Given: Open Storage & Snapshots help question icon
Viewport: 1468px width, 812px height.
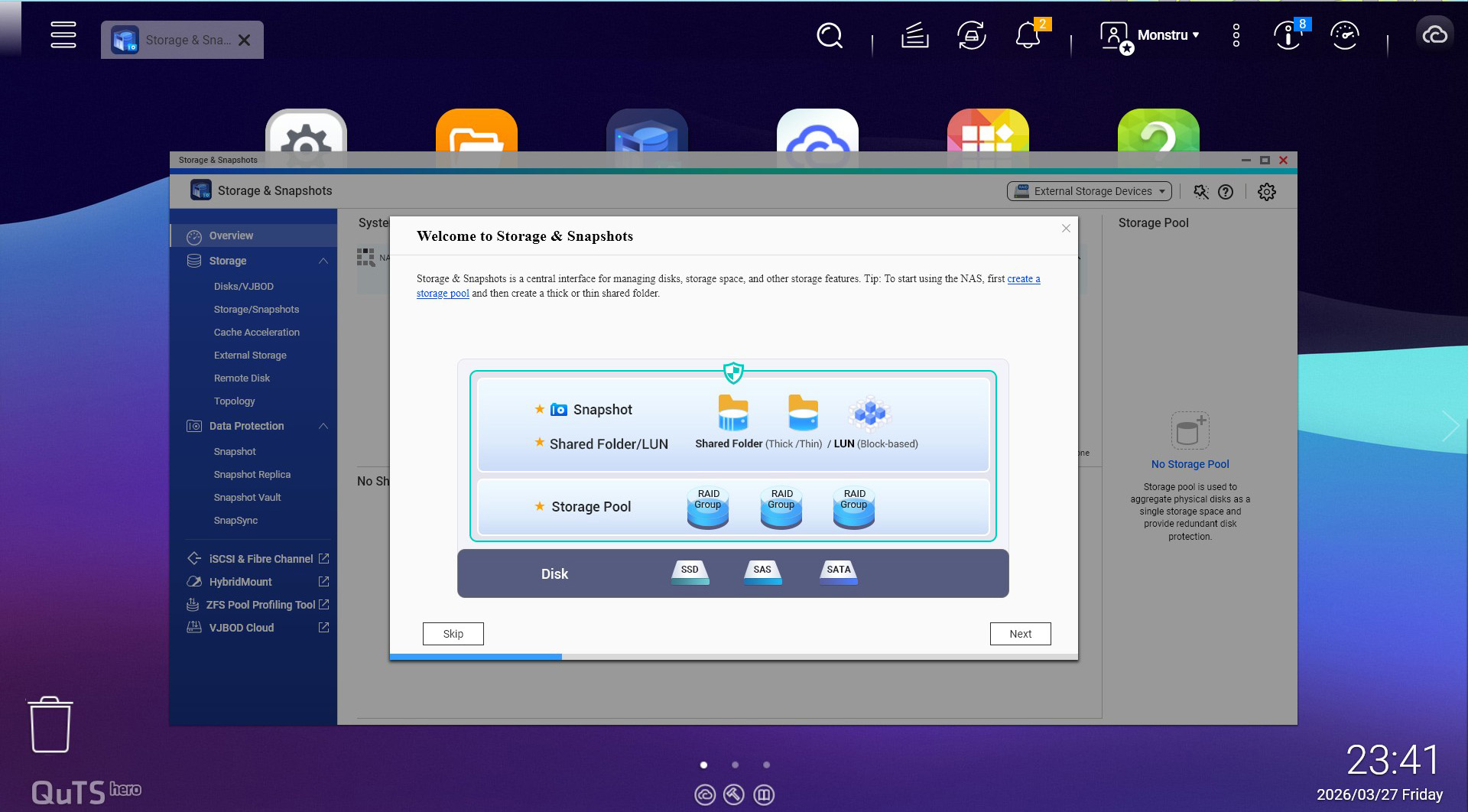Looking at the screenshot, I should coord(1226,192).
